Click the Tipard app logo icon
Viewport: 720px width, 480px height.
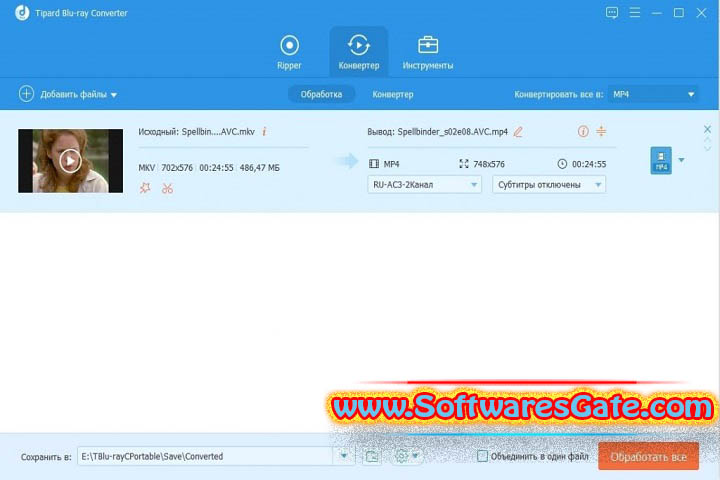(x=22, y=13)
